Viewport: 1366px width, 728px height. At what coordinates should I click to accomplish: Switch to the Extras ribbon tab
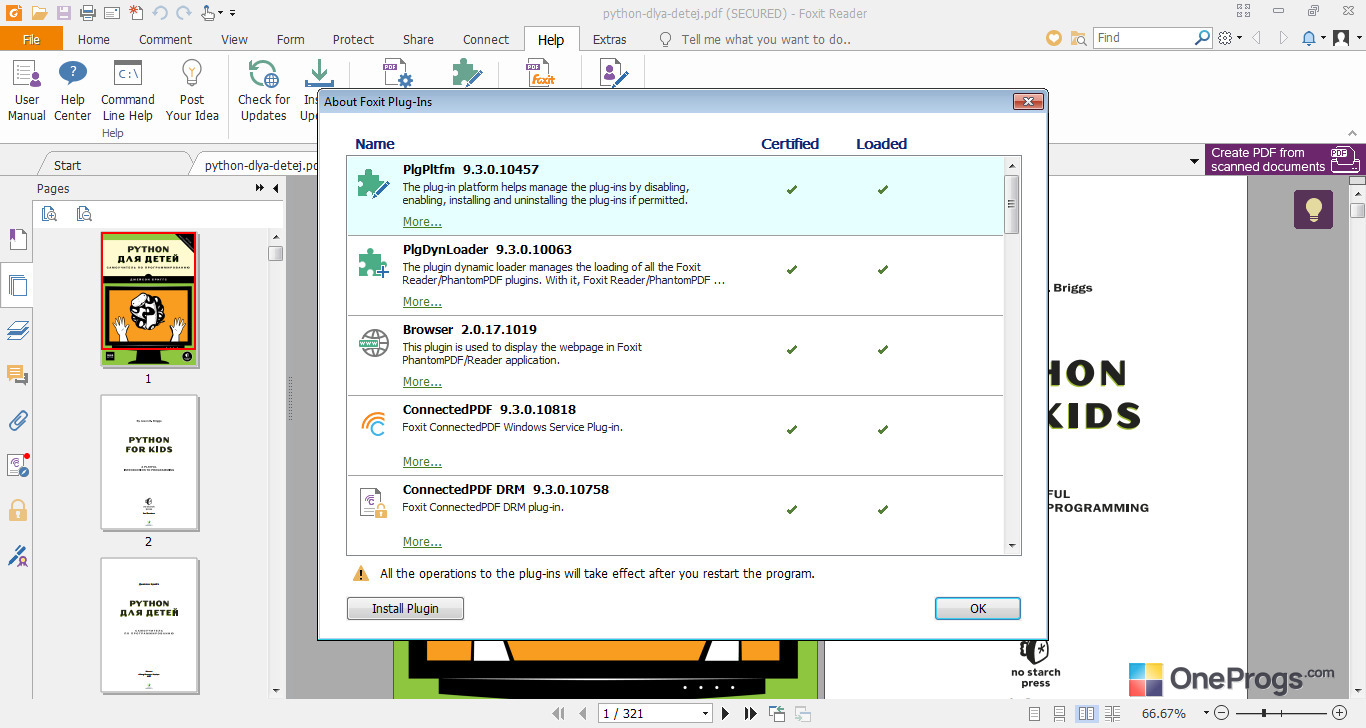pyautogui.click(x=609, y=39)
